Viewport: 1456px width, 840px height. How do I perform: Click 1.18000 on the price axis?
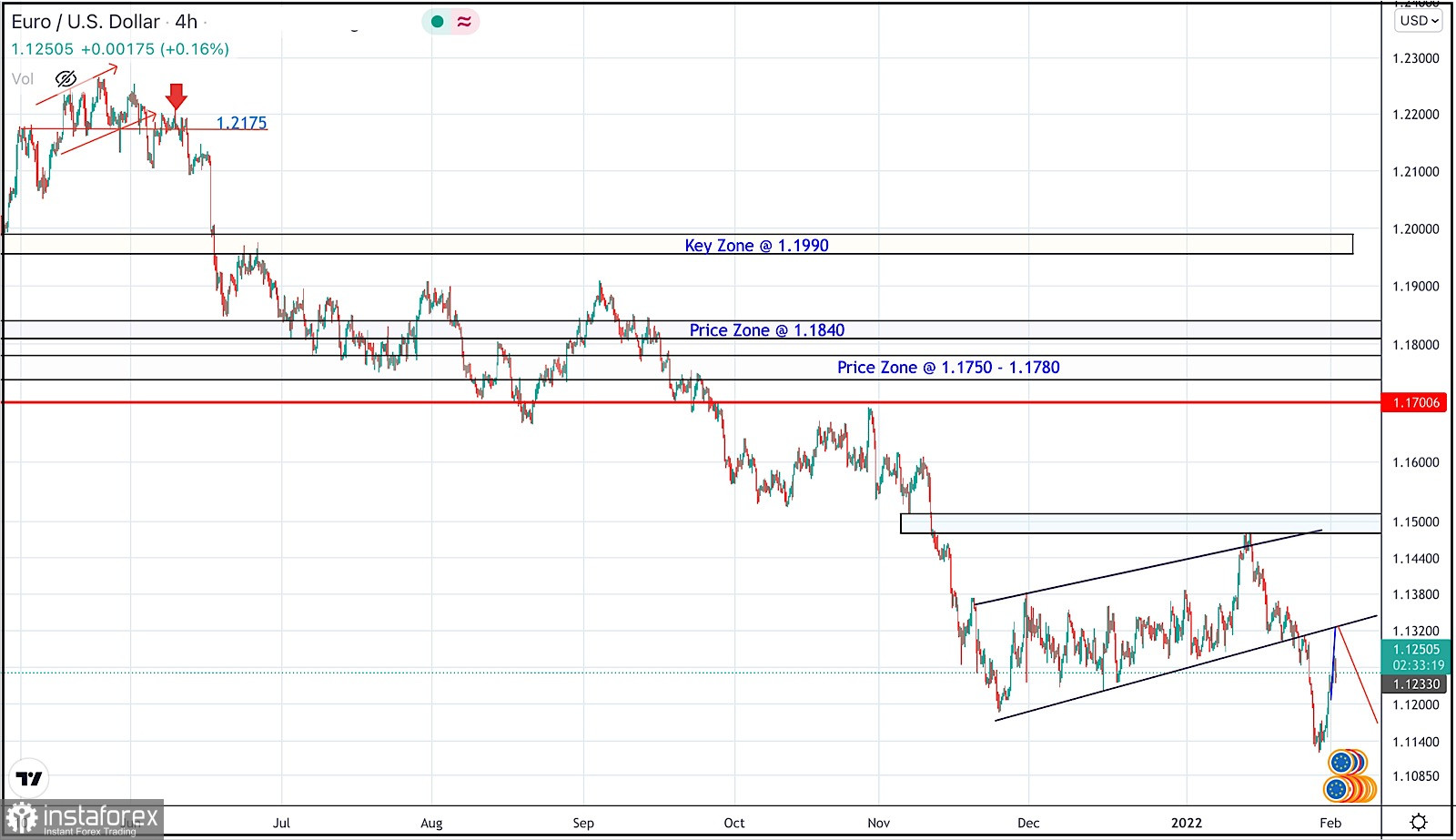[1416, 345]
